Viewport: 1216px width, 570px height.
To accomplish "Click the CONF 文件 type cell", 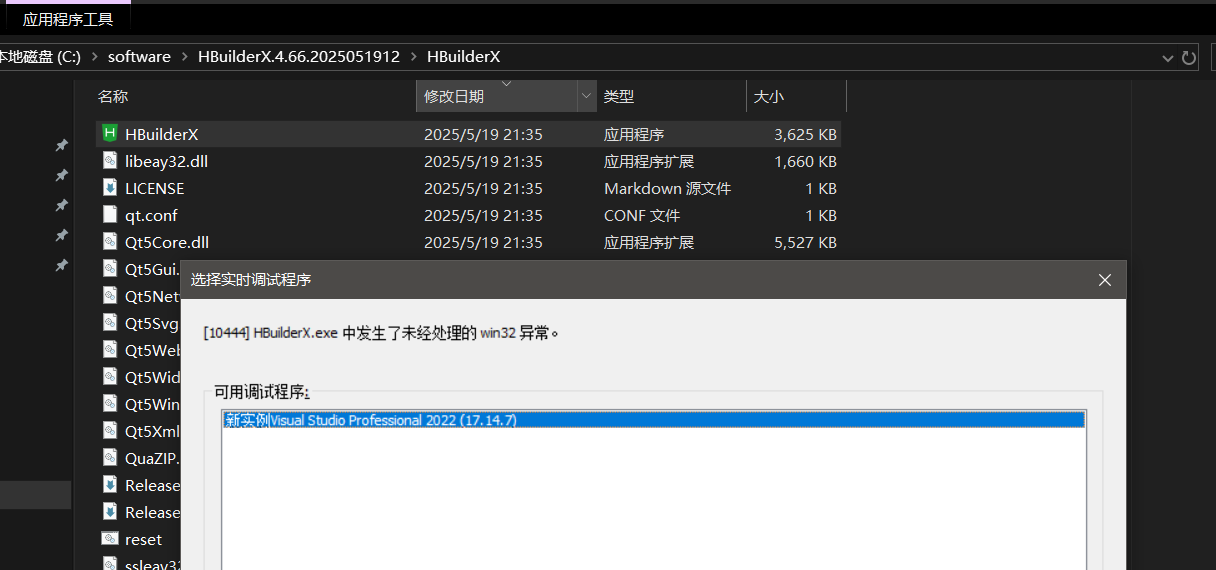I will pos(642,215).
